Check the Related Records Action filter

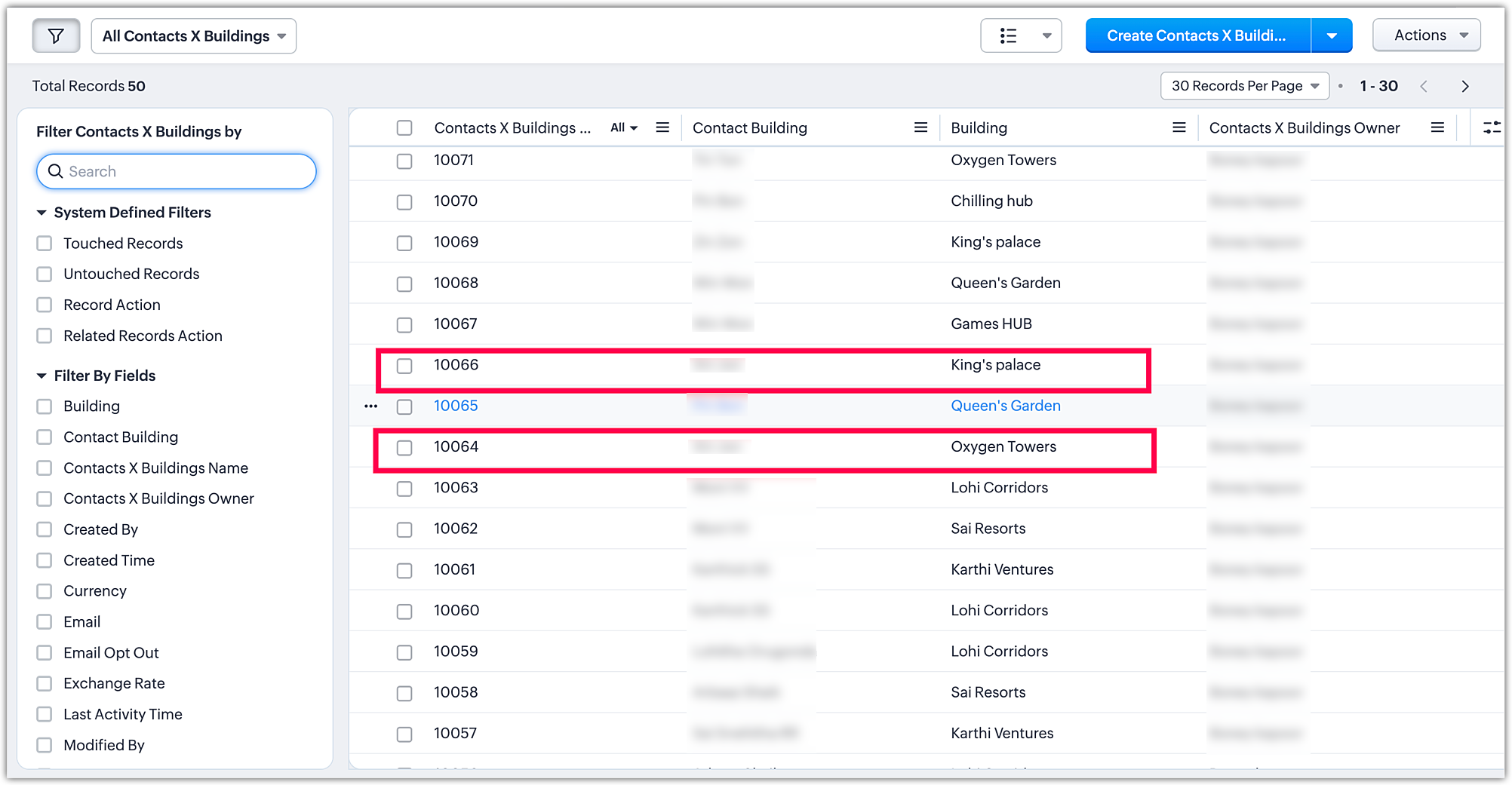point(45,336)
